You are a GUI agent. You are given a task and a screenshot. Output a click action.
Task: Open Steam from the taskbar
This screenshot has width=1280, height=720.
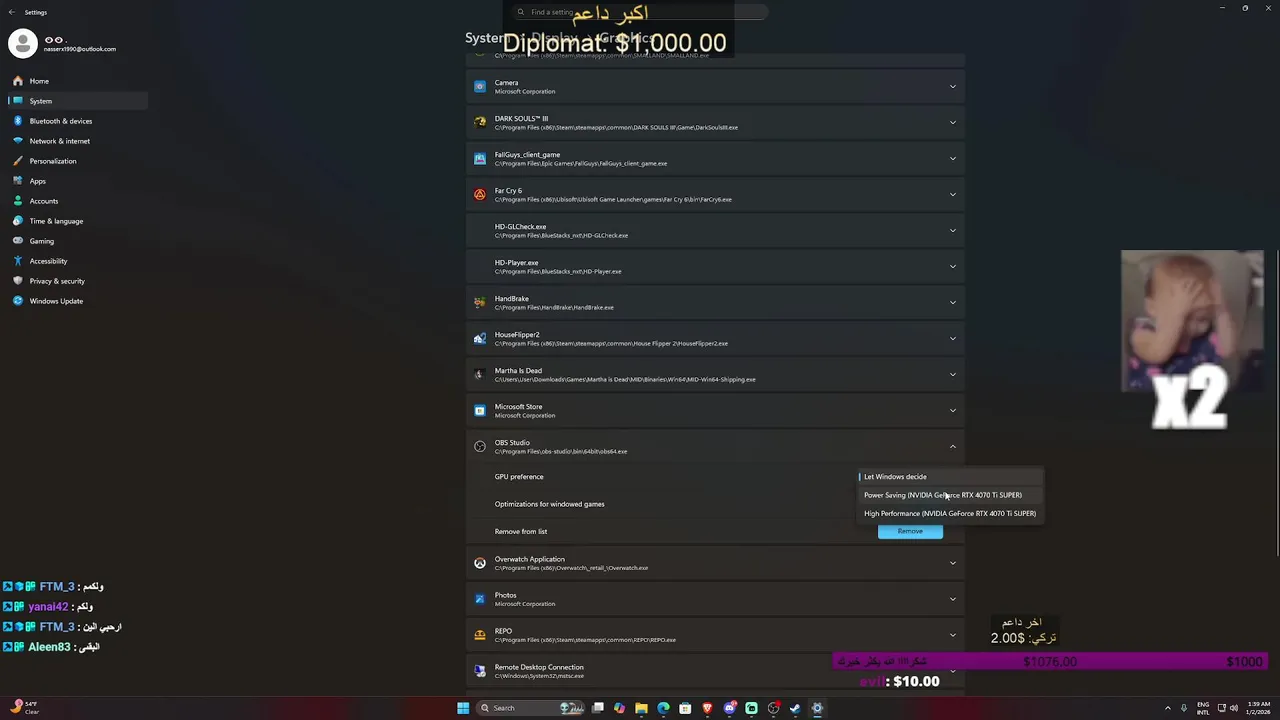coord(795,708)
